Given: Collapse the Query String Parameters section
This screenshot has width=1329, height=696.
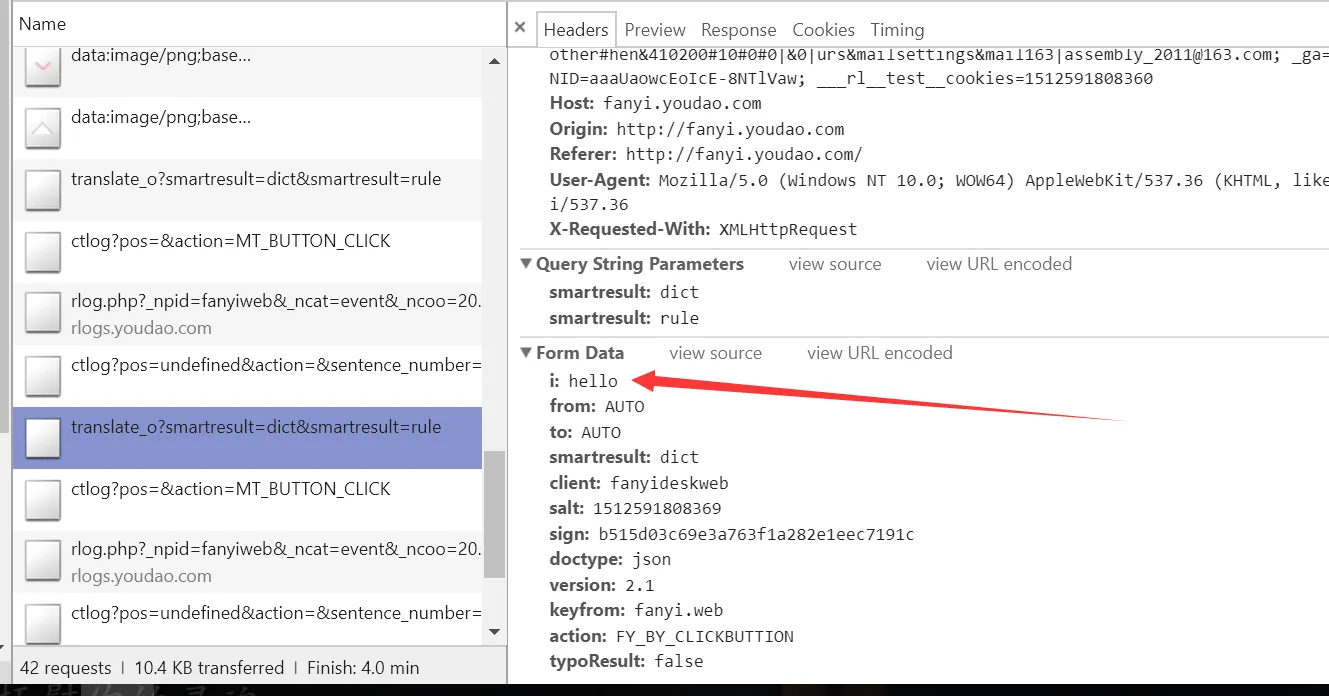Looking at the screenshot, I should click(527, 265).
